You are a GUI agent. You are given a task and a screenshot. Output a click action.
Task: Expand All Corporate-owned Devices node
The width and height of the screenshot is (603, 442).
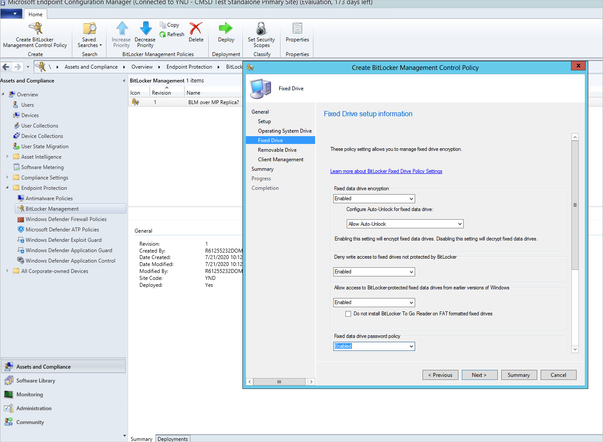coord(7,271)
